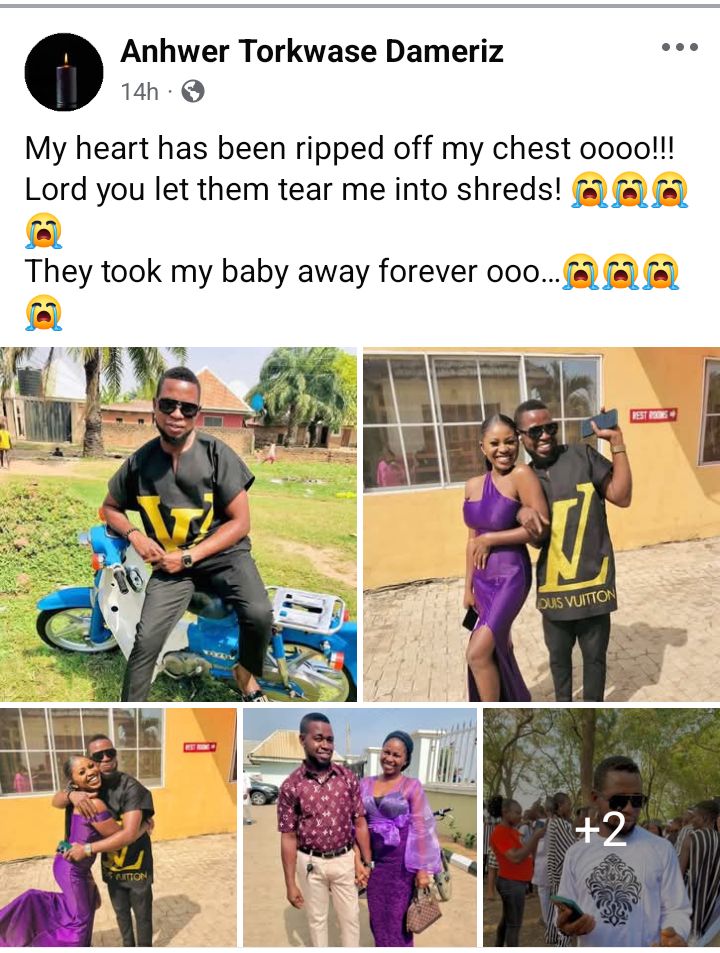
Task: Click the 14h post timestamp
Action: tap(139, 92)
